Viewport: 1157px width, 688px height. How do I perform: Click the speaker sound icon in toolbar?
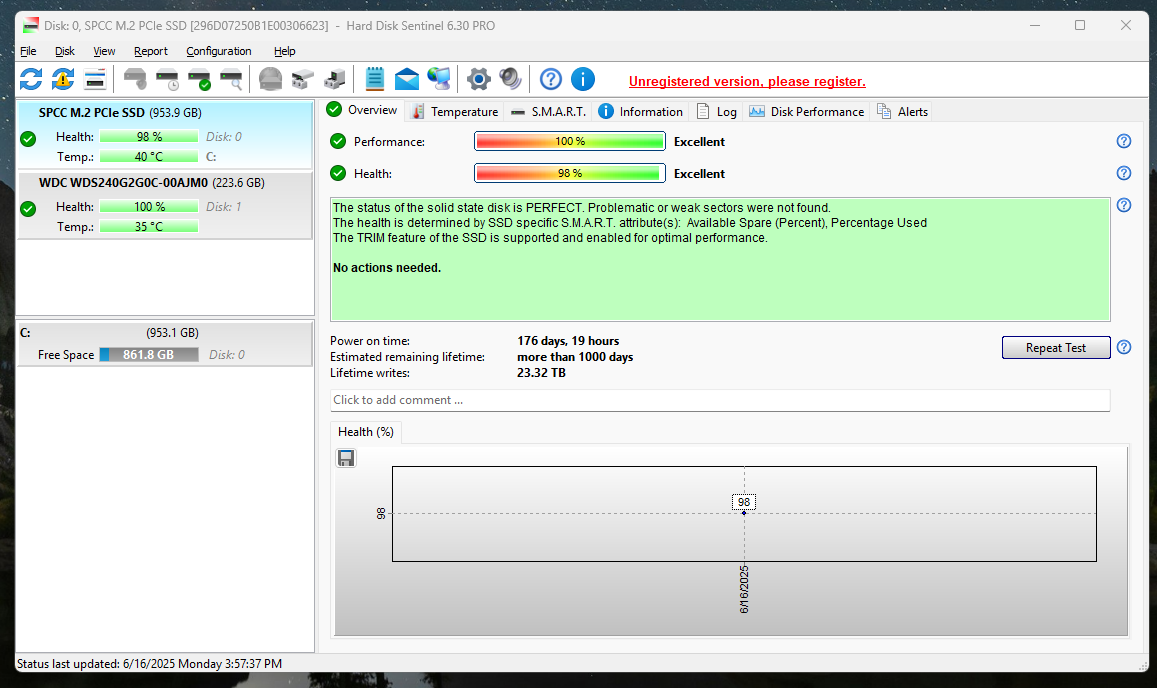coord(511,79)
